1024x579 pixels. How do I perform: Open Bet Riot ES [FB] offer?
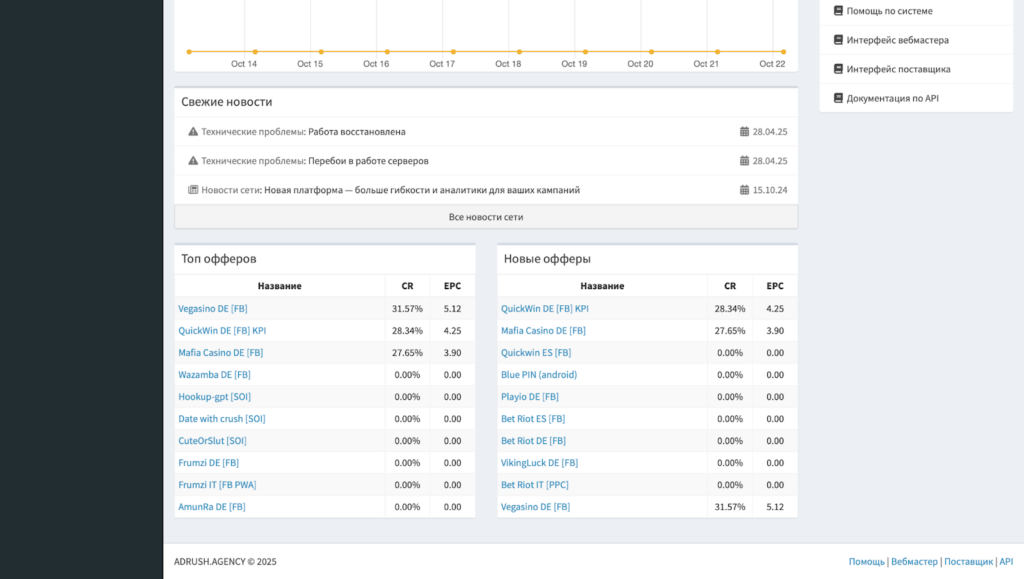[x=533, y=418]
